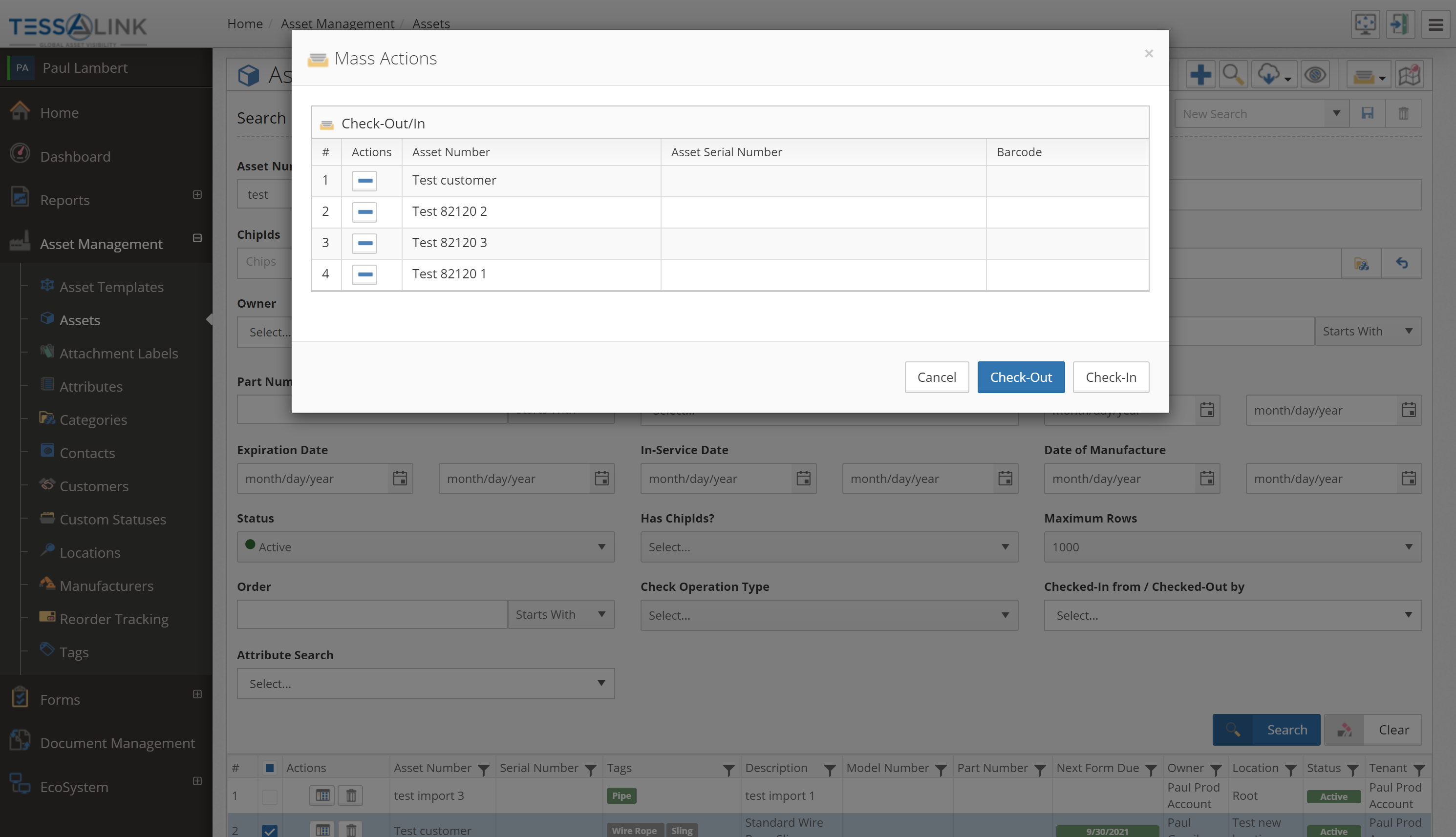Open Asset Templates in sidebar
The height and width of the screenshot is (837, 1456).
click(x=111, y=287)
